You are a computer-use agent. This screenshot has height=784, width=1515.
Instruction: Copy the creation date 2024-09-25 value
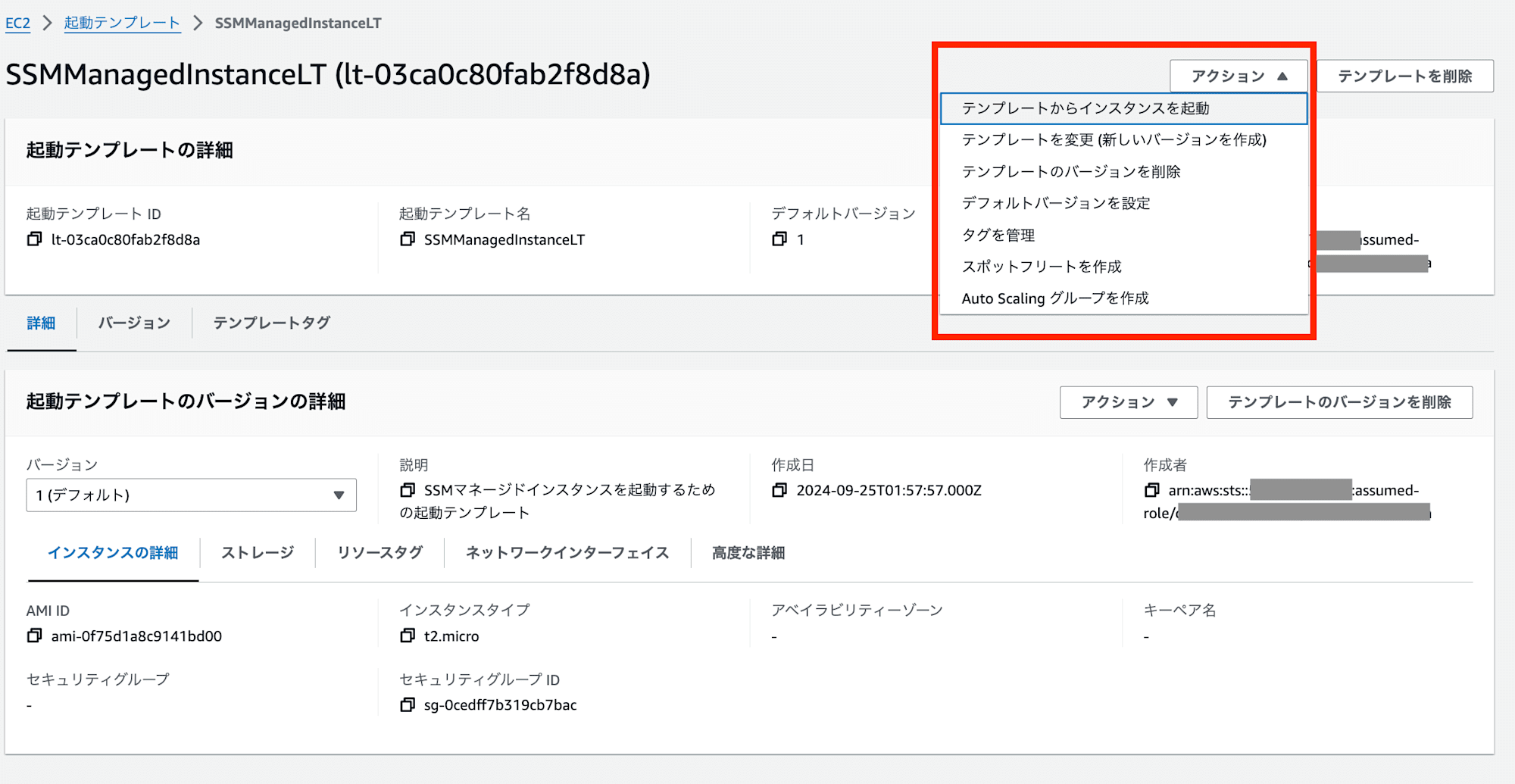[x=779, y=490]
